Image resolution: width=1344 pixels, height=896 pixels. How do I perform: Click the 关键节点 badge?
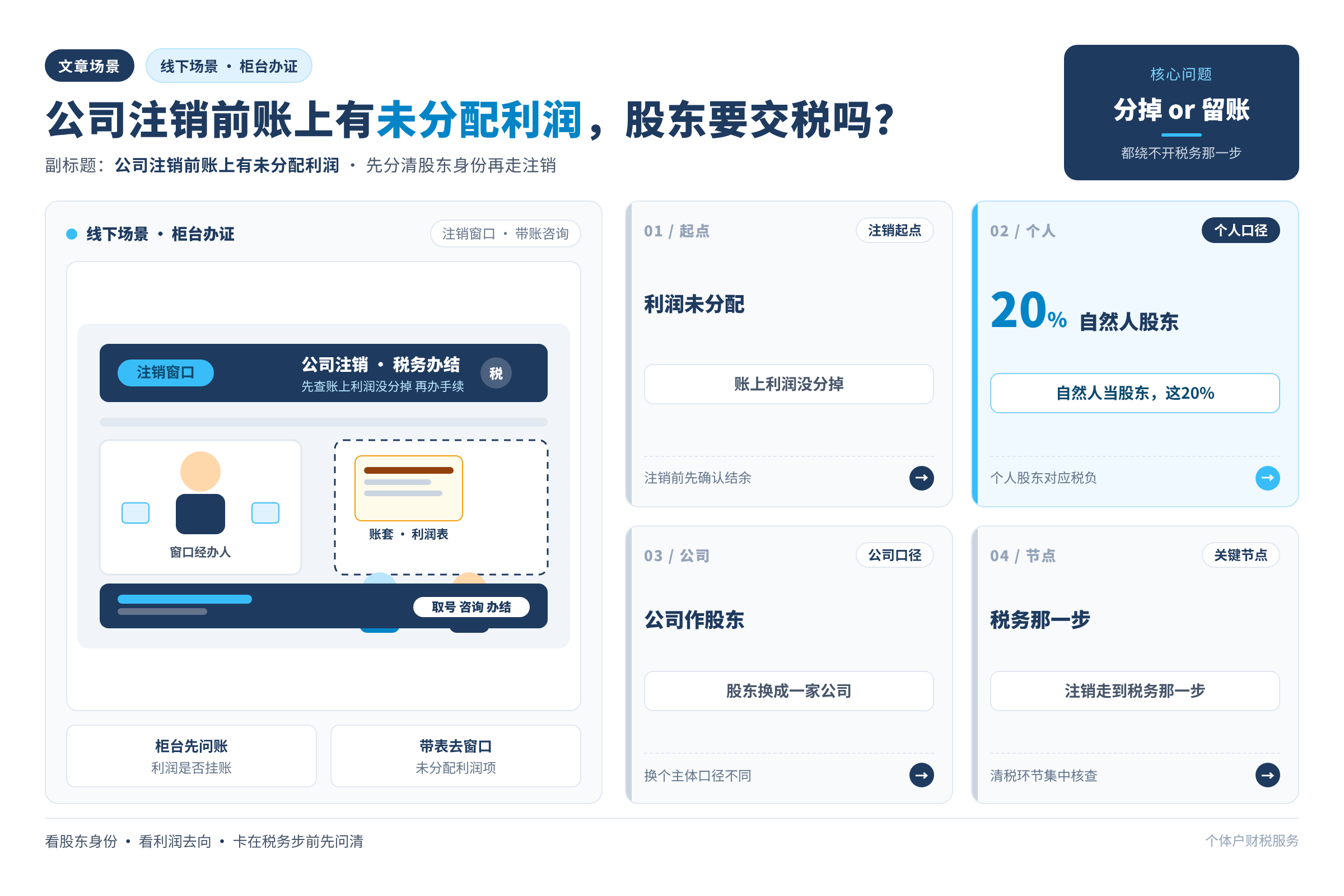tap(1240, 555)
